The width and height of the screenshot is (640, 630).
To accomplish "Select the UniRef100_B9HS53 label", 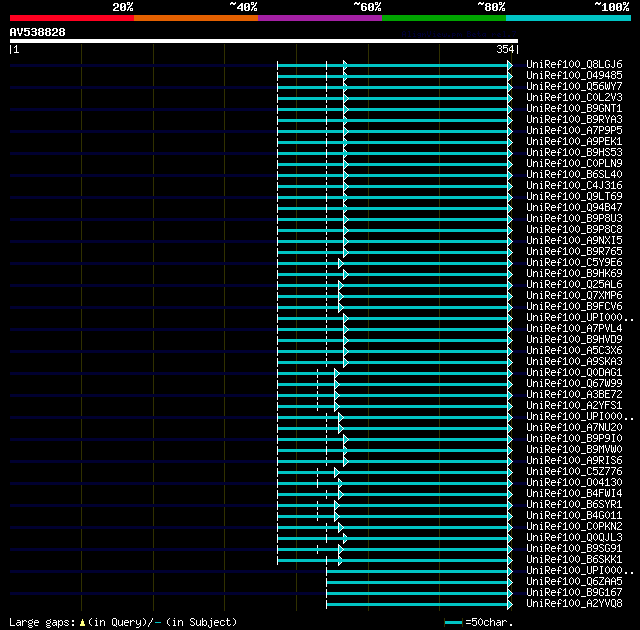I will click(x=574, y=152).
